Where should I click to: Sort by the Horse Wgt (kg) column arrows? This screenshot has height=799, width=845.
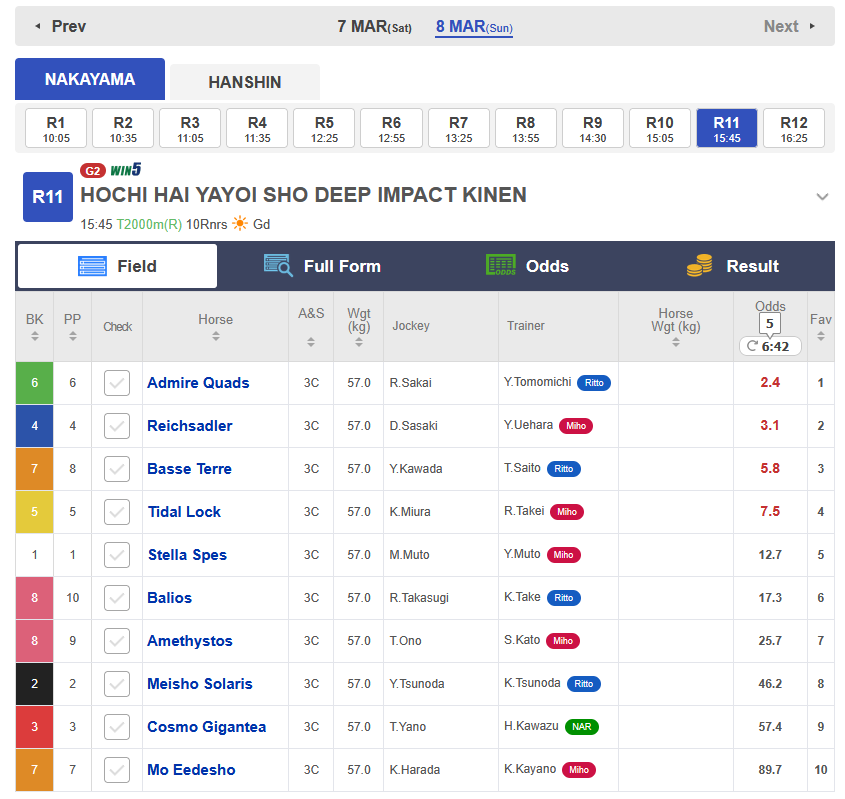(676, 342)
